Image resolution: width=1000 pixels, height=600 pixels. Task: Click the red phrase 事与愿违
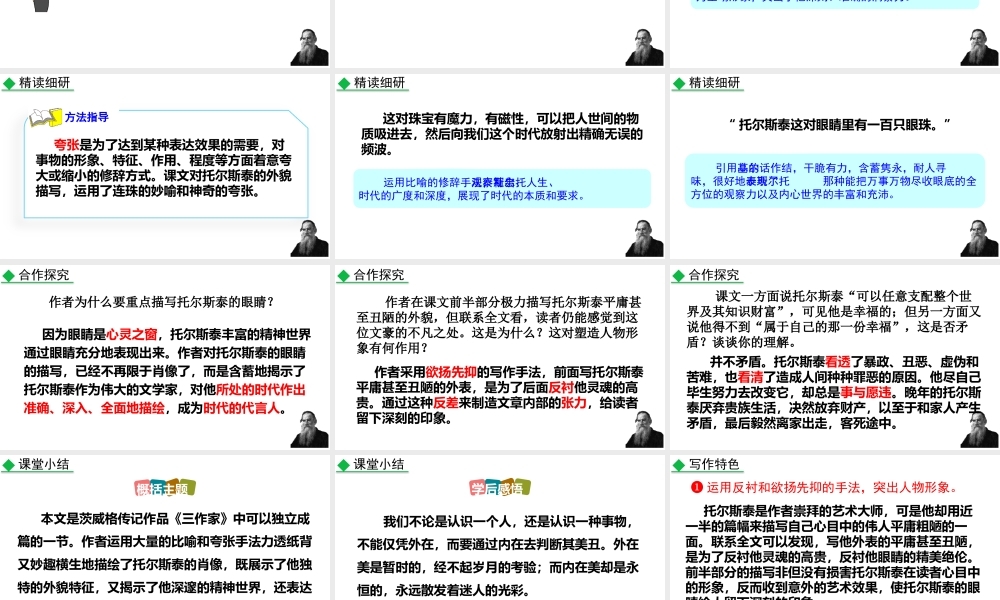coord(865,392)
